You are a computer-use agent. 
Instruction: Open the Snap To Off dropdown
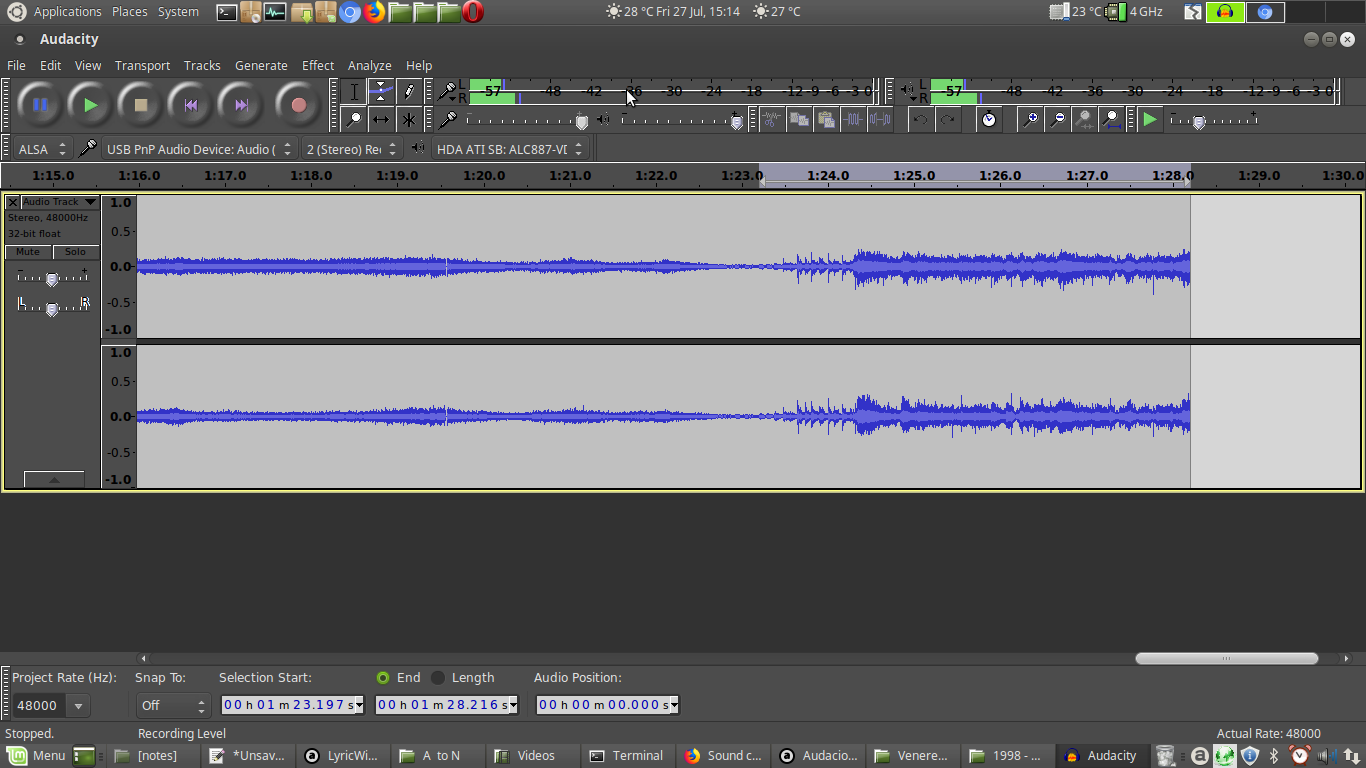[173, 705]
